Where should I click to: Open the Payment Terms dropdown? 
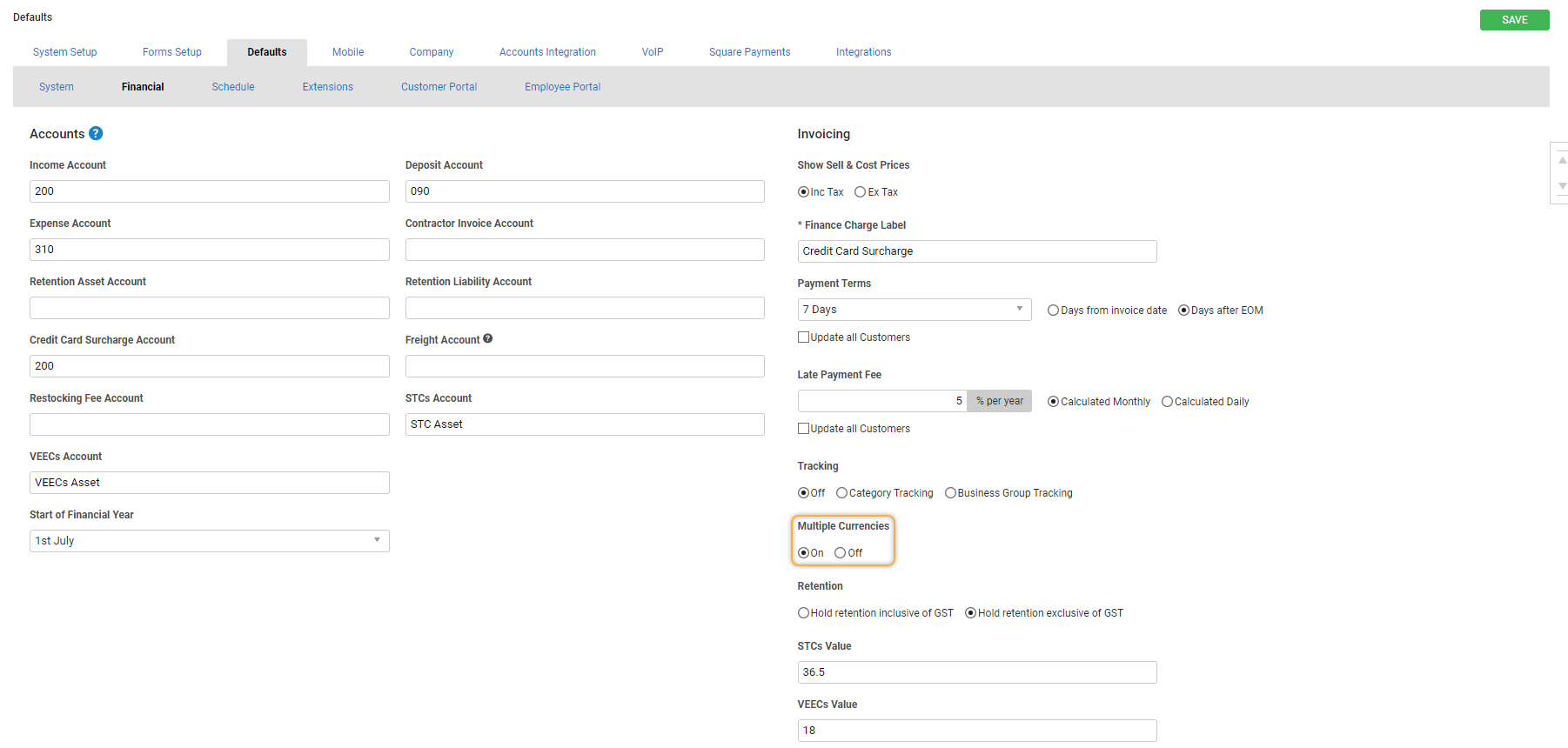(915, 310)
